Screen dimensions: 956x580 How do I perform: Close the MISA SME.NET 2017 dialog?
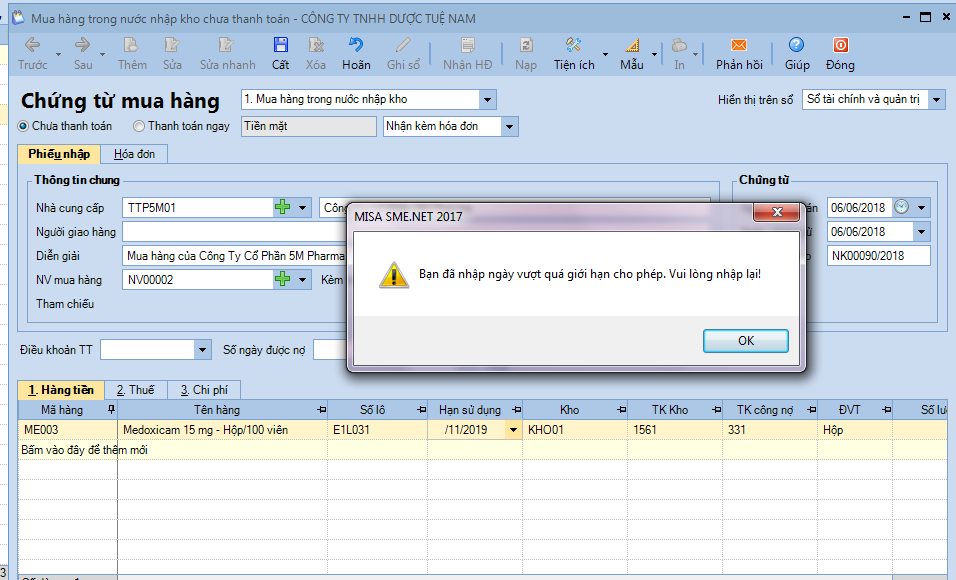tap(777, 212)
